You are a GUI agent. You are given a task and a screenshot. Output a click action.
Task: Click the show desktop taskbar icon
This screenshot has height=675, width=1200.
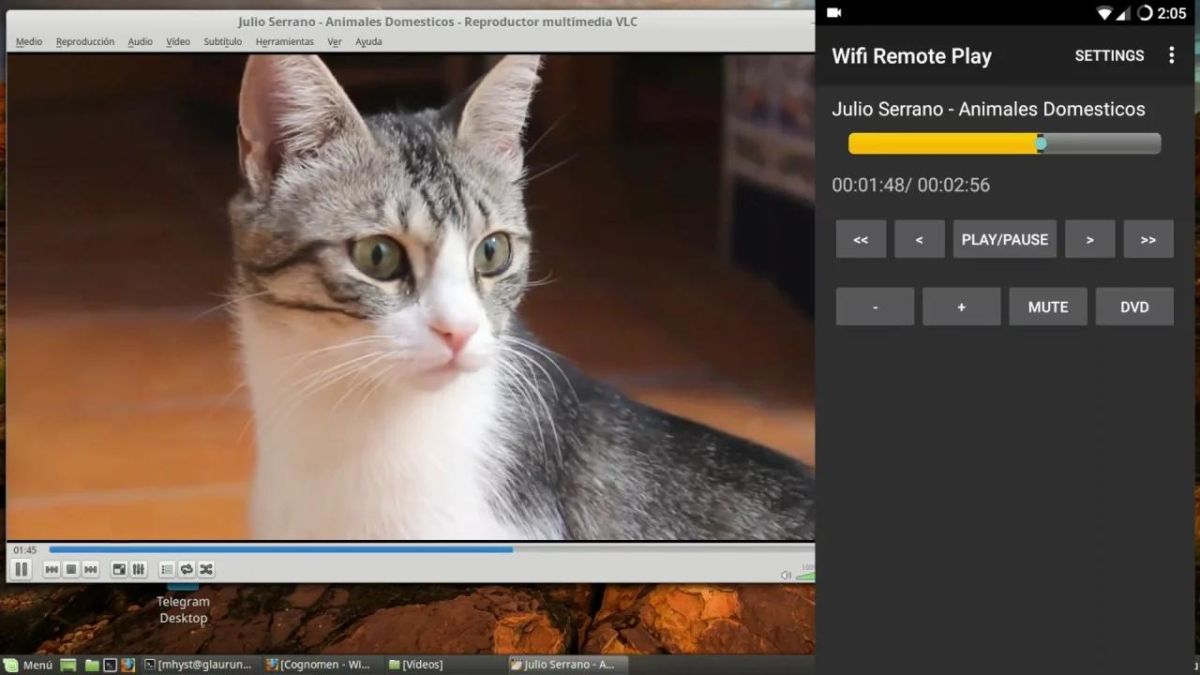(68, 664)
